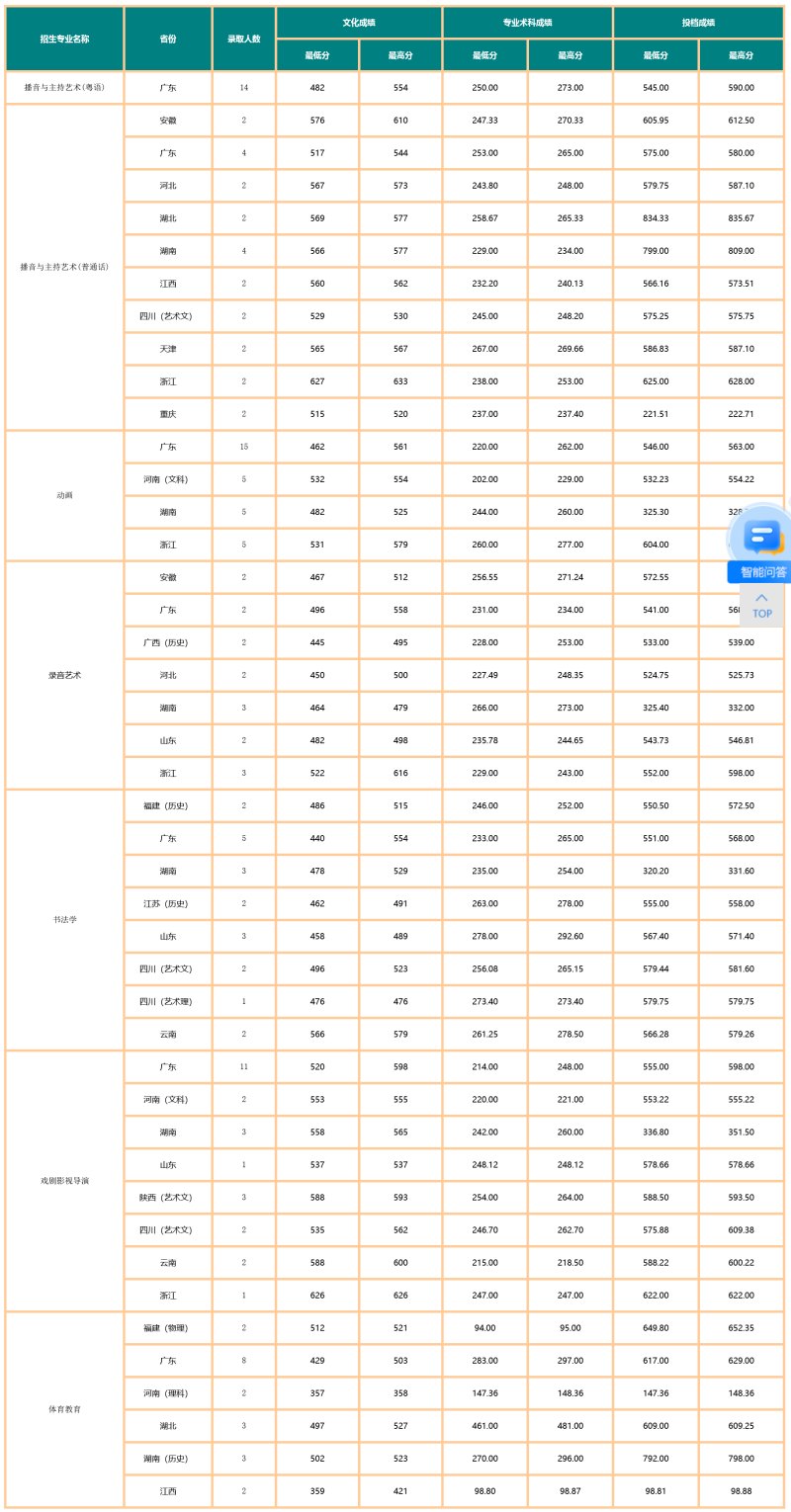Click the 动画 major cell
Viewport: 791px width, 1512px height.
(x=64, y=495)
